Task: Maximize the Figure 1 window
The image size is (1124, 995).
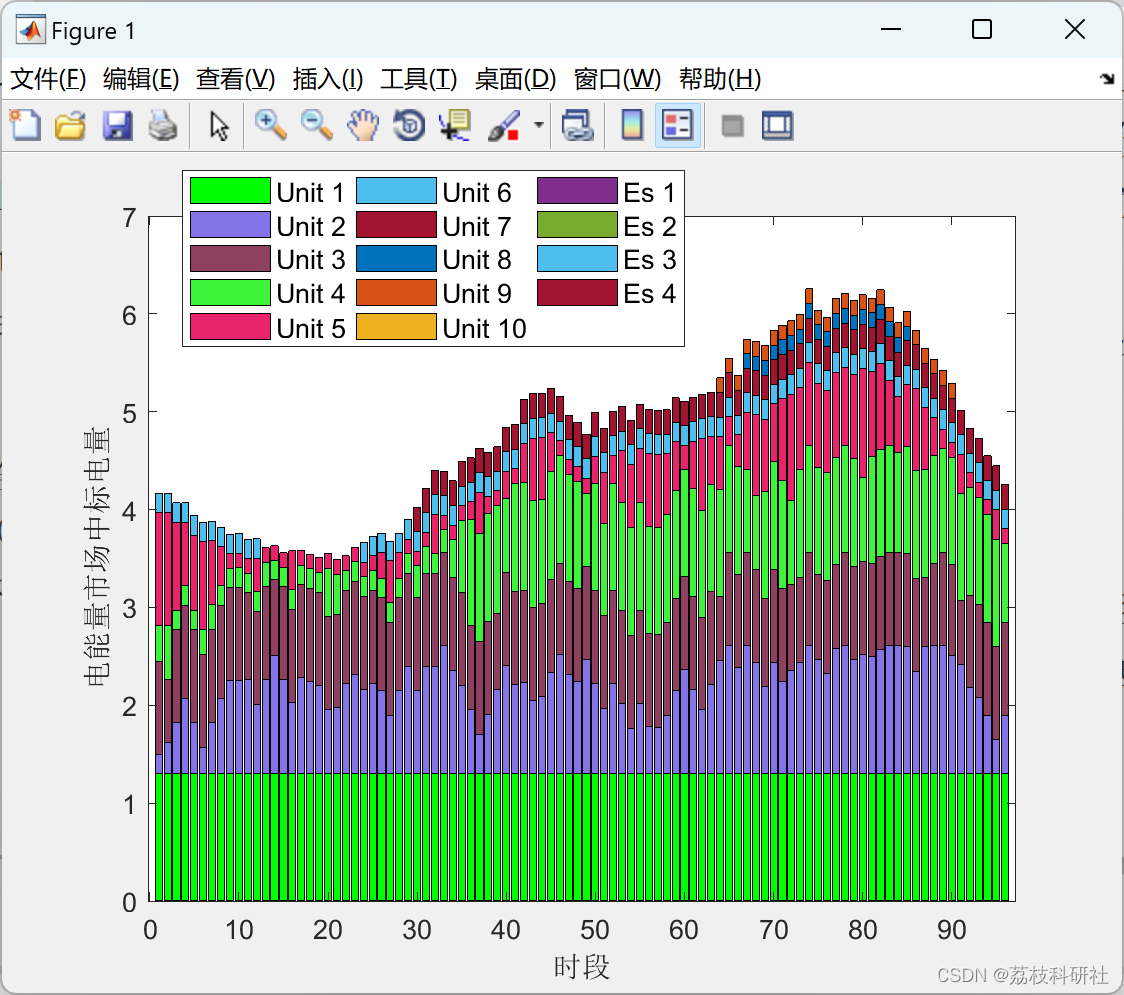Action: (x=982, y=29)
